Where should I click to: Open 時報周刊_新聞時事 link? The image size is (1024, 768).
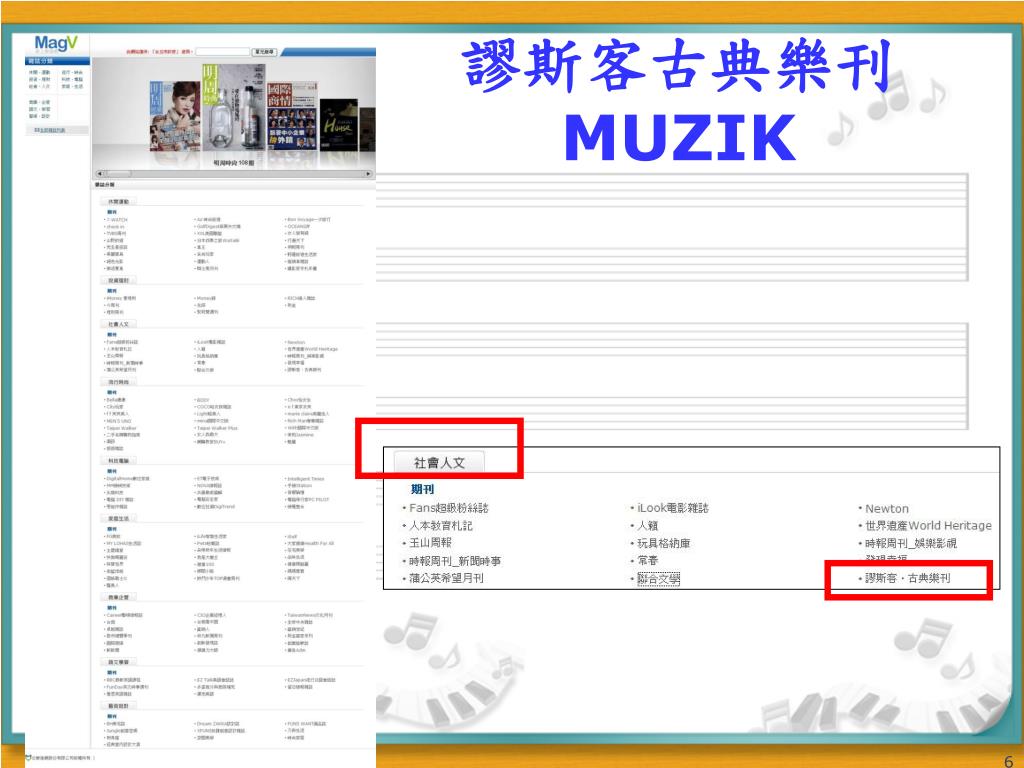pos(455,561)
